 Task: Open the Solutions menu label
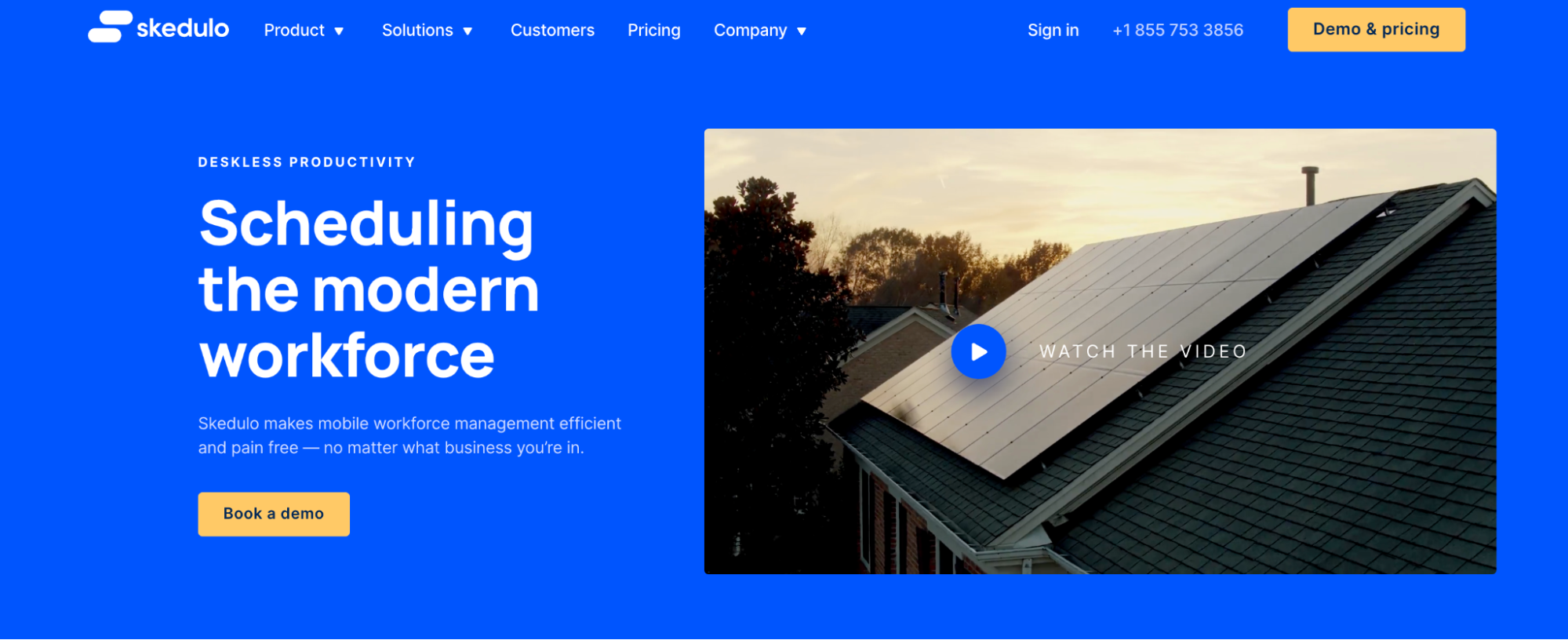[x=417, y=31]
